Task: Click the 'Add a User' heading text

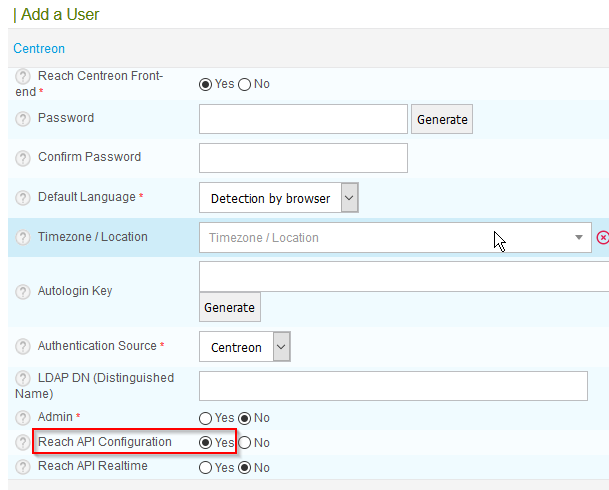Action: point(60,14)
